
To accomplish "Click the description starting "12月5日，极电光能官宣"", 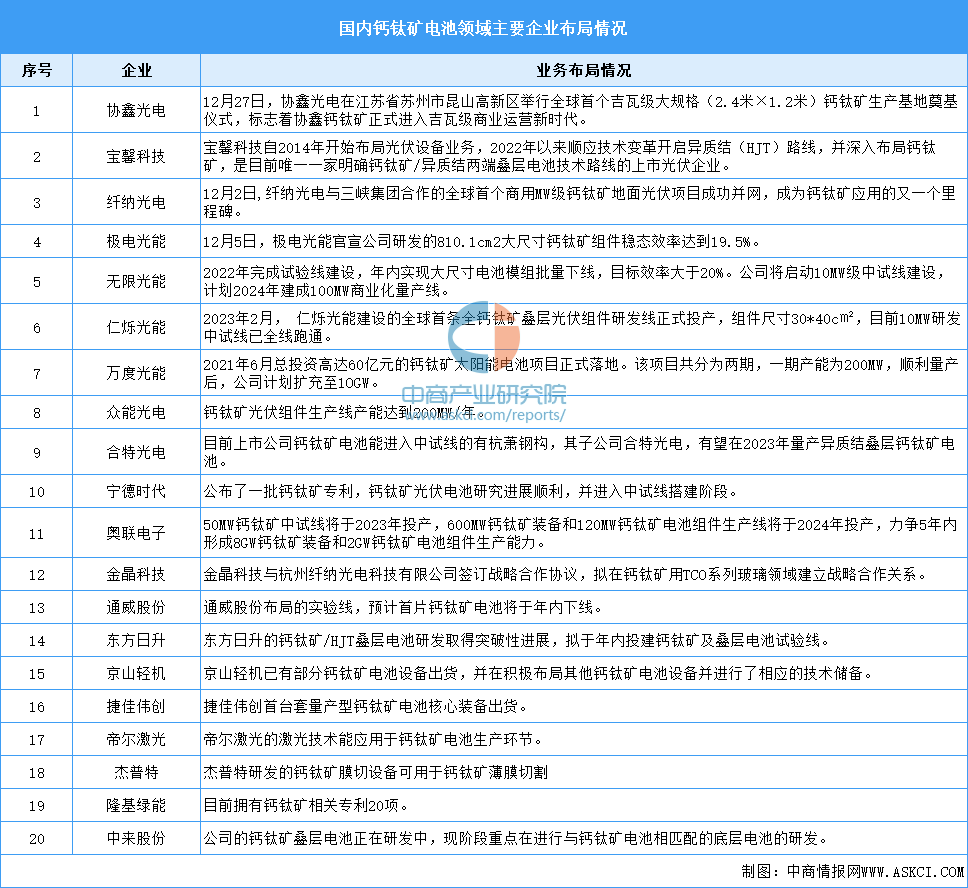I will click(x=482, y=241).
